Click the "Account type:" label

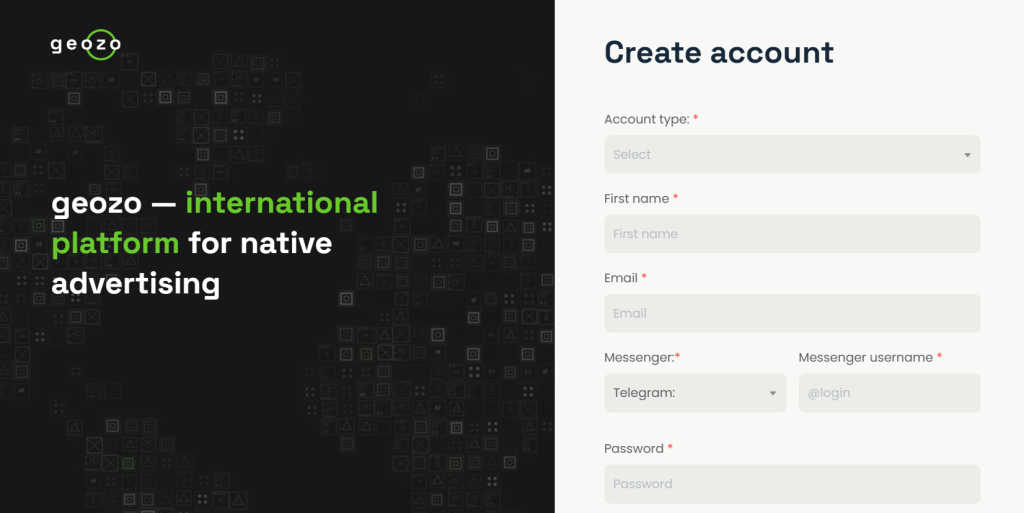pyautogui.click(x=647, y=119)
